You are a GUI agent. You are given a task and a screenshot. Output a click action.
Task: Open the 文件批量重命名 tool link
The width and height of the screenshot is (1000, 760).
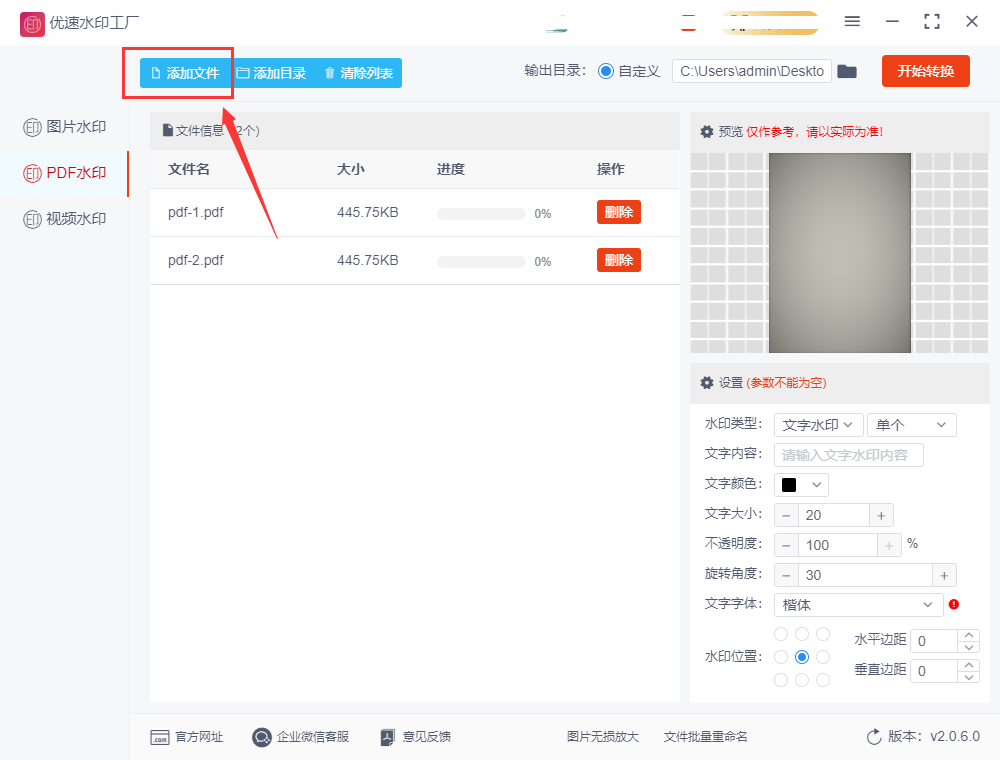click(705, 737)
